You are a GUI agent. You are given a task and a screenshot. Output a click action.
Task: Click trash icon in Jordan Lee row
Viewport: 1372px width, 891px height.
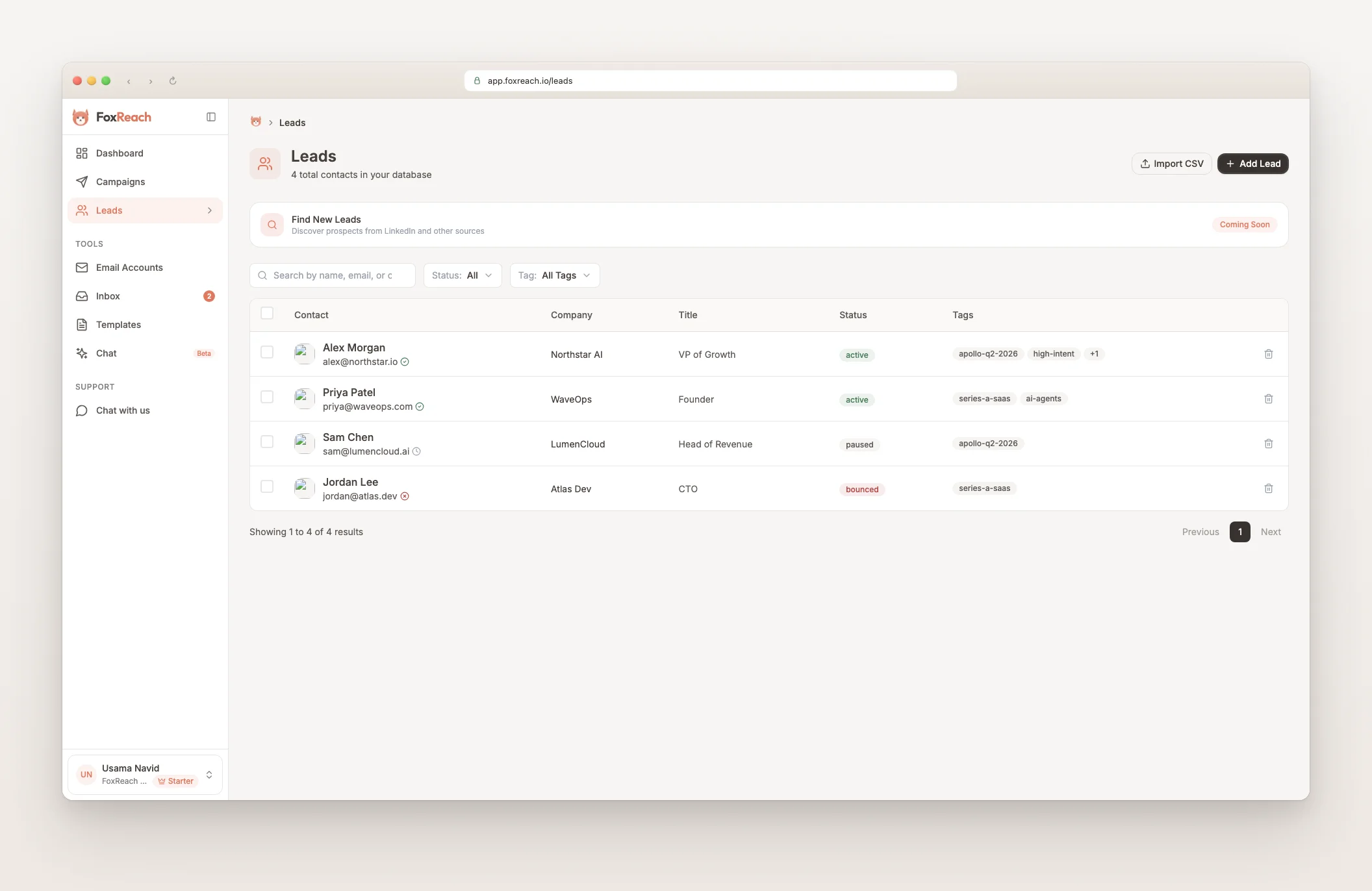pos(1268,488)
